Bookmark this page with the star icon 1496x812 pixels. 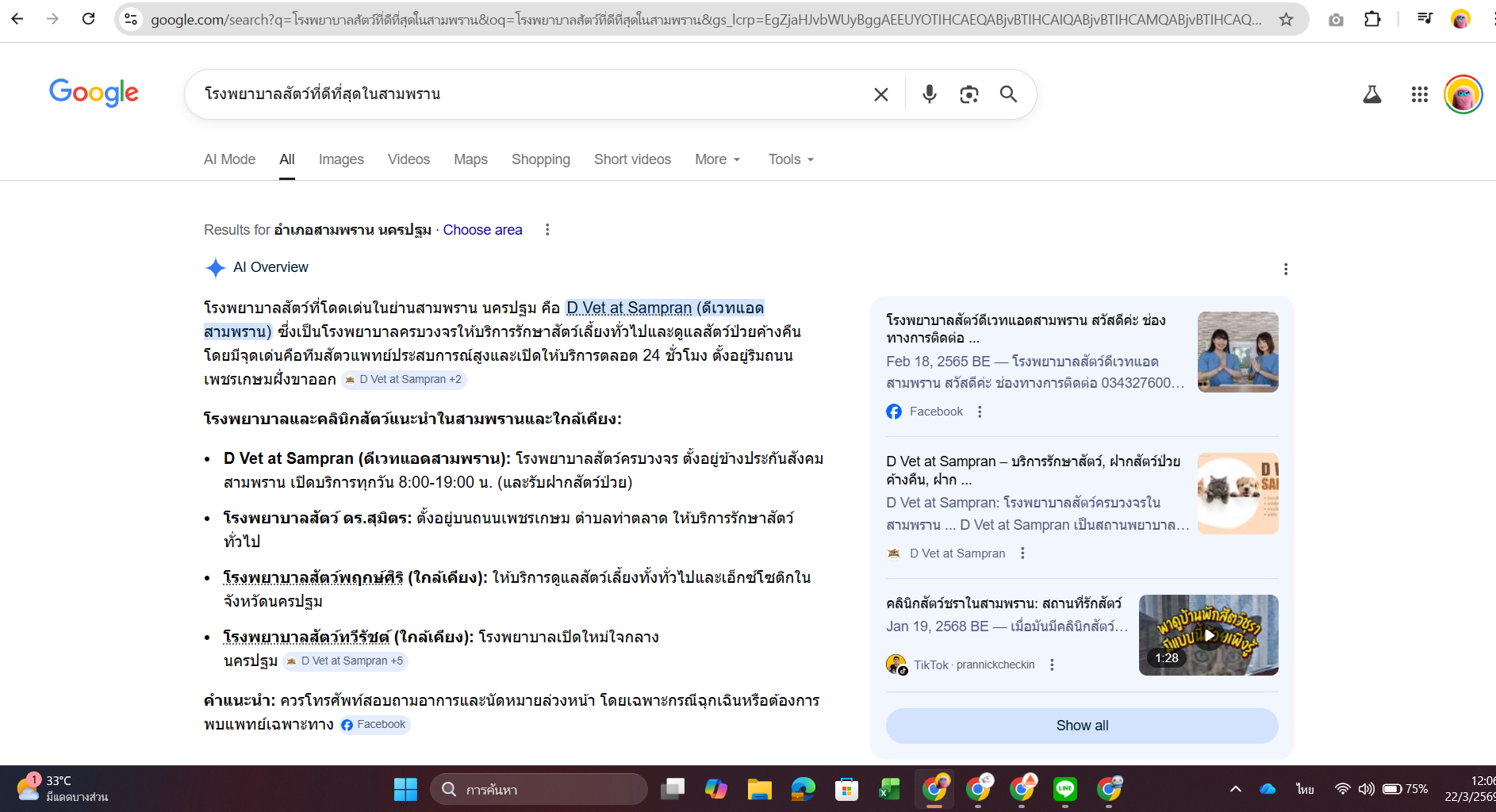1287,19
